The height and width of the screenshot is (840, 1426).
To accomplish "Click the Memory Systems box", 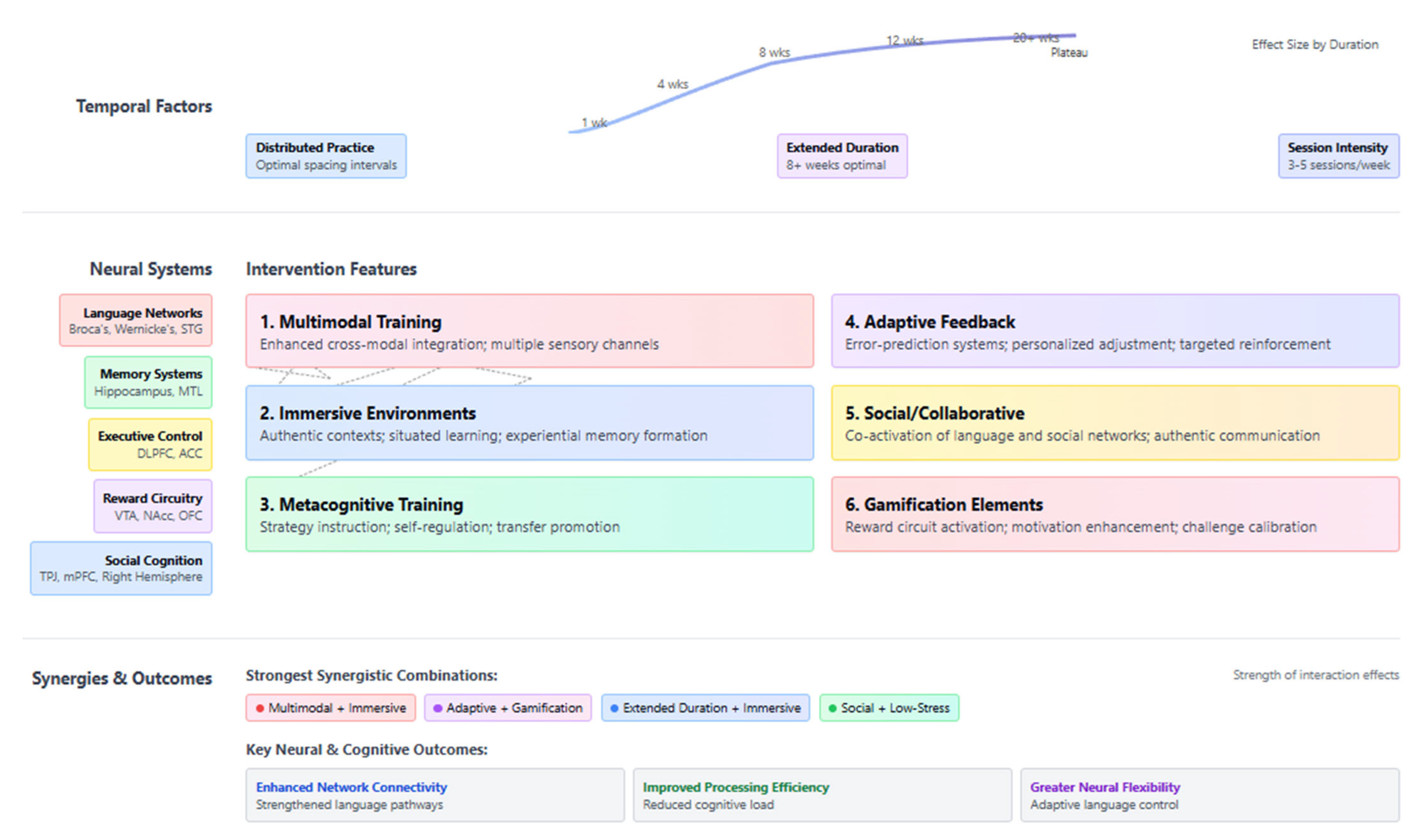I will tap(148, 382).
